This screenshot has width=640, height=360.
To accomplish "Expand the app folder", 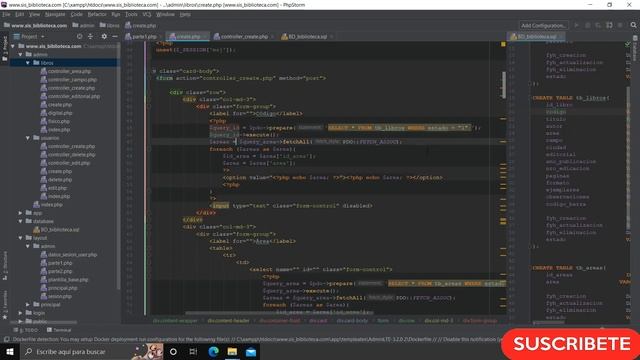I will (20, 213).
